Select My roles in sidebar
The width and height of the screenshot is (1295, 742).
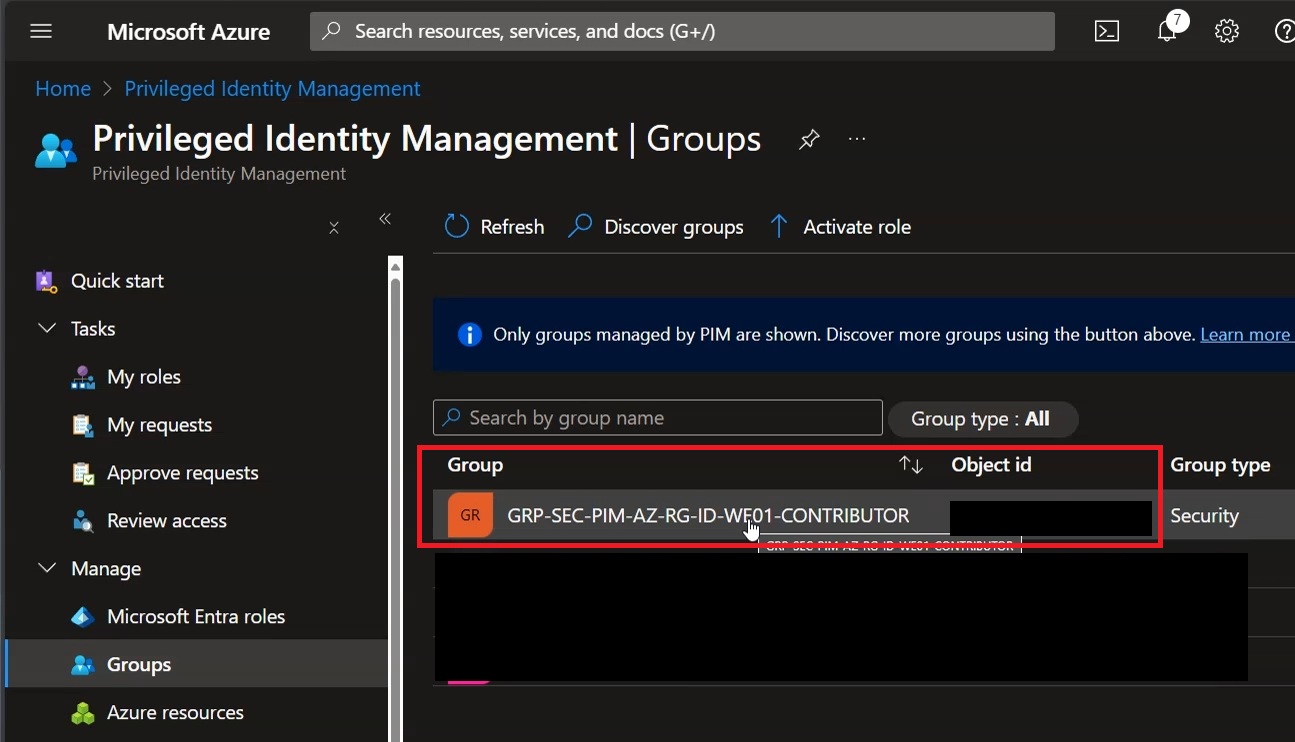point(144,377)
